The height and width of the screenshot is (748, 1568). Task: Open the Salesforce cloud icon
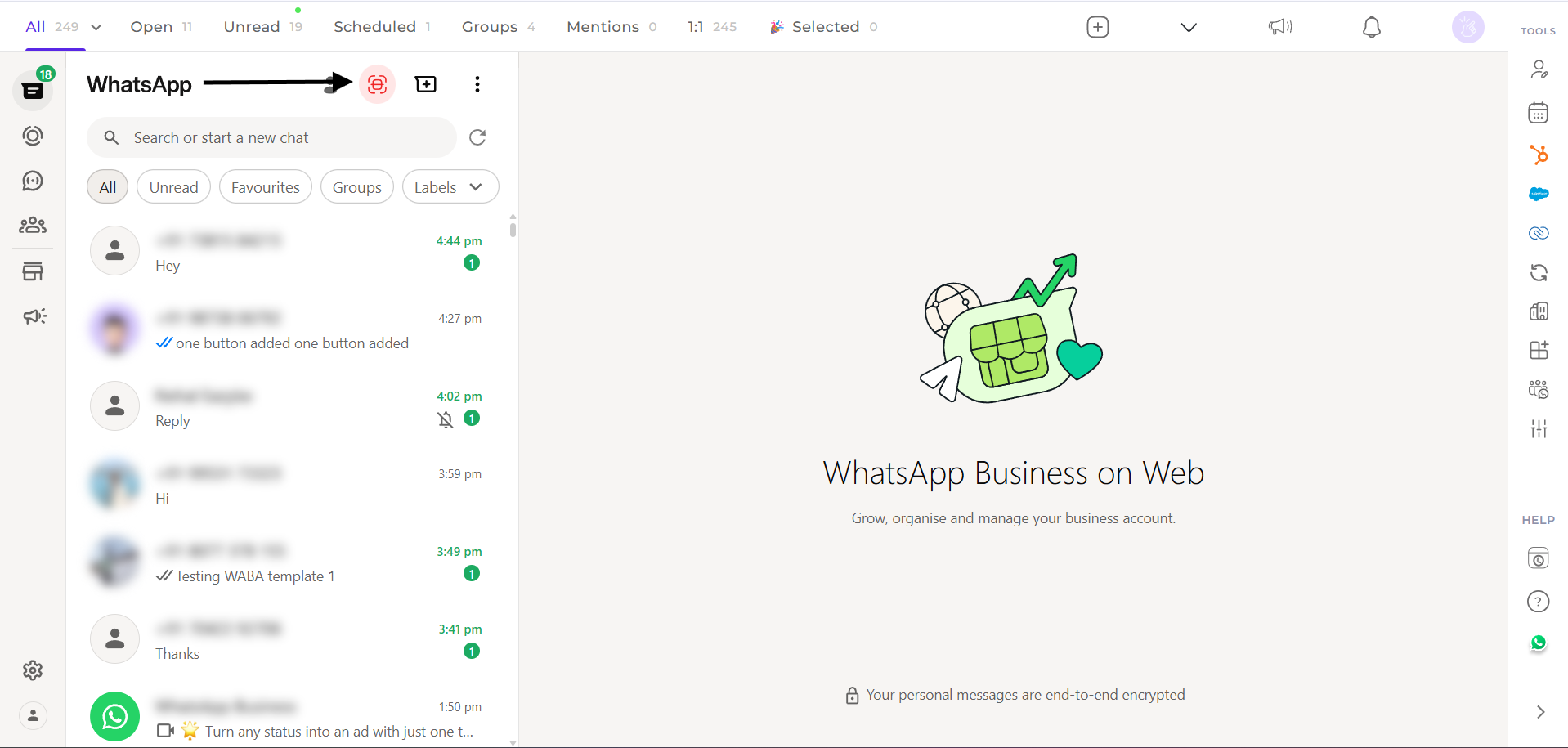click(1539, 194)
